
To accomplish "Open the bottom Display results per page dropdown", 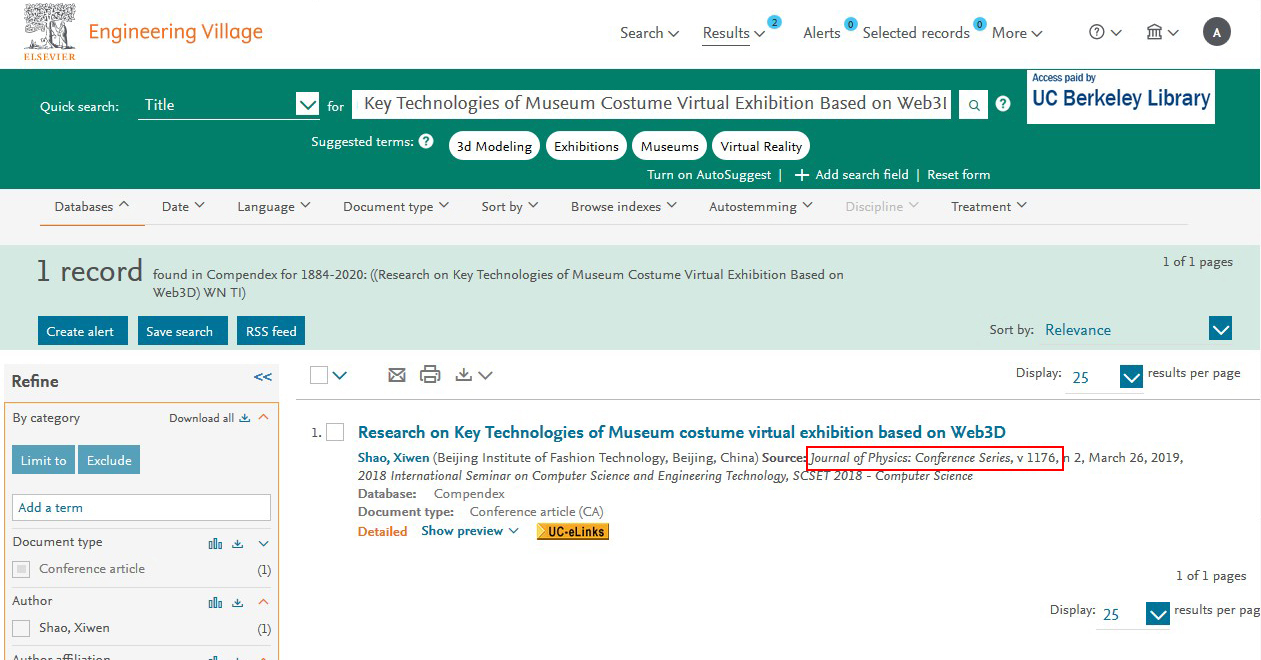I will pos(1158,614).
